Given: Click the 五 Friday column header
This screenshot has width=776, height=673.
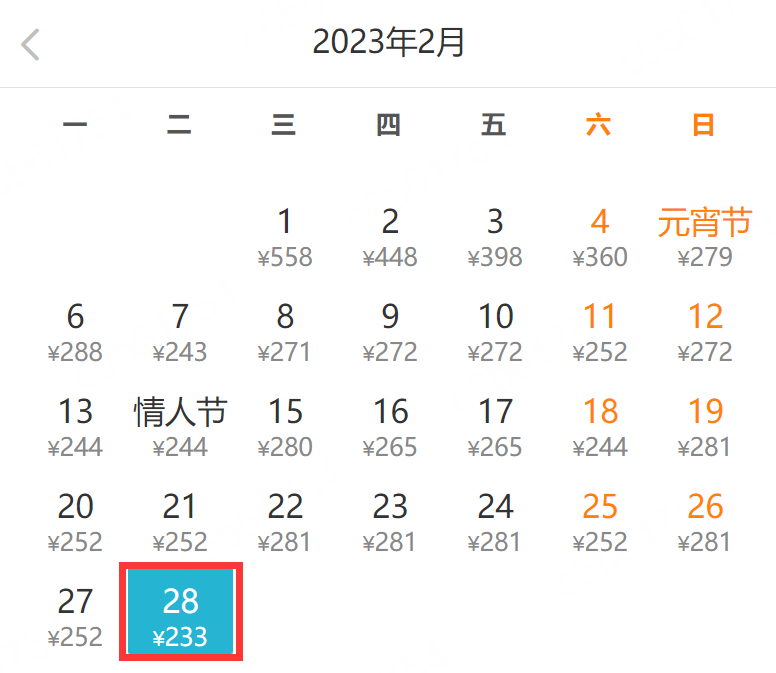Looking at the screenshot, I should 493,125.
